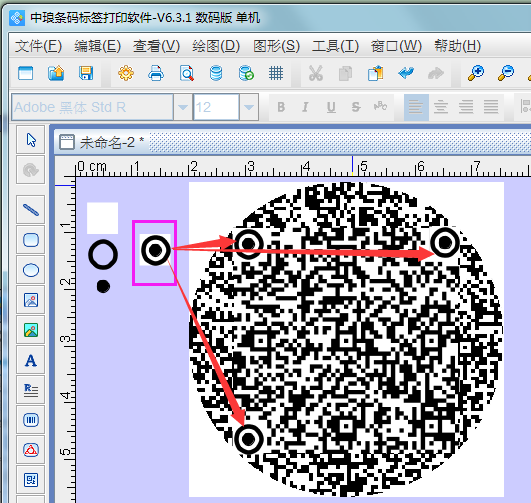Select the text A tool
The image size is (531, 503).
click(31, 360)
